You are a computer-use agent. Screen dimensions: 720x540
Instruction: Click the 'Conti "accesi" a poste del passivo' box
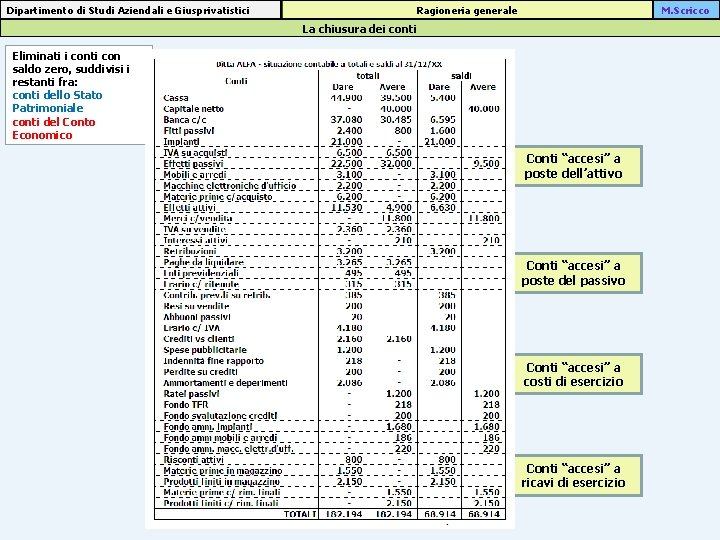578,273
